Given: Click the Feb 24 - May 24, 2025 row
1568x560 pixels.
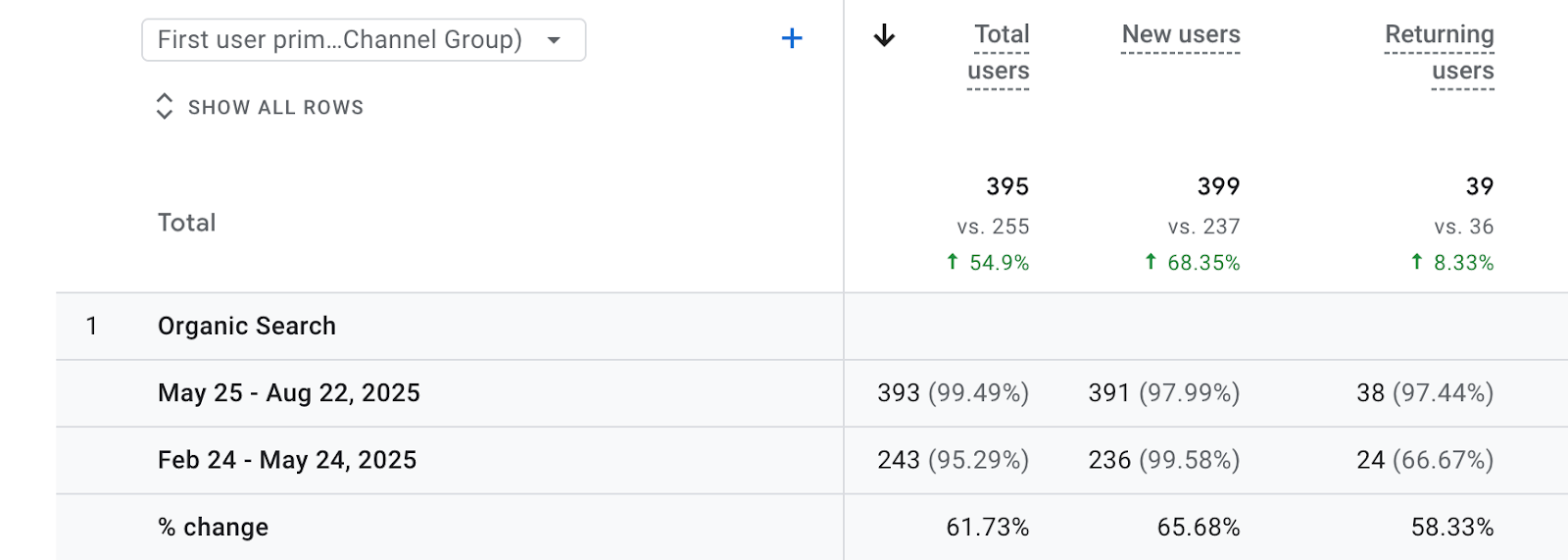Looking at the screenshot, I should [287, 460].
